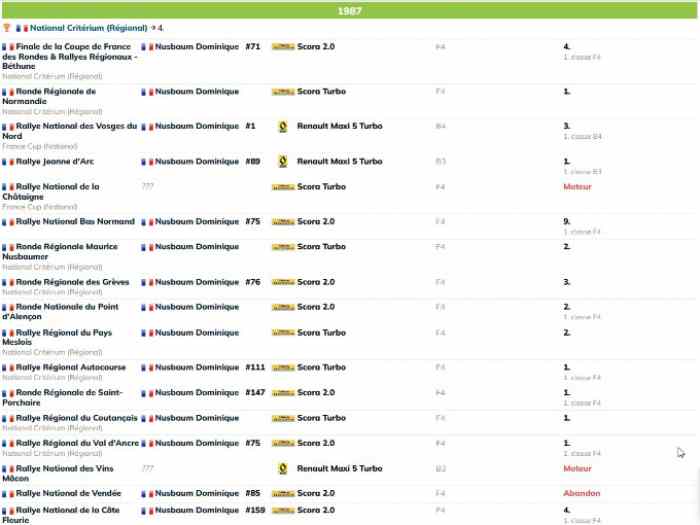This screenshot has width=700, height=525.
Task: Click the French flag before Rallye National Bas Normand
Action: click(8, 222)
